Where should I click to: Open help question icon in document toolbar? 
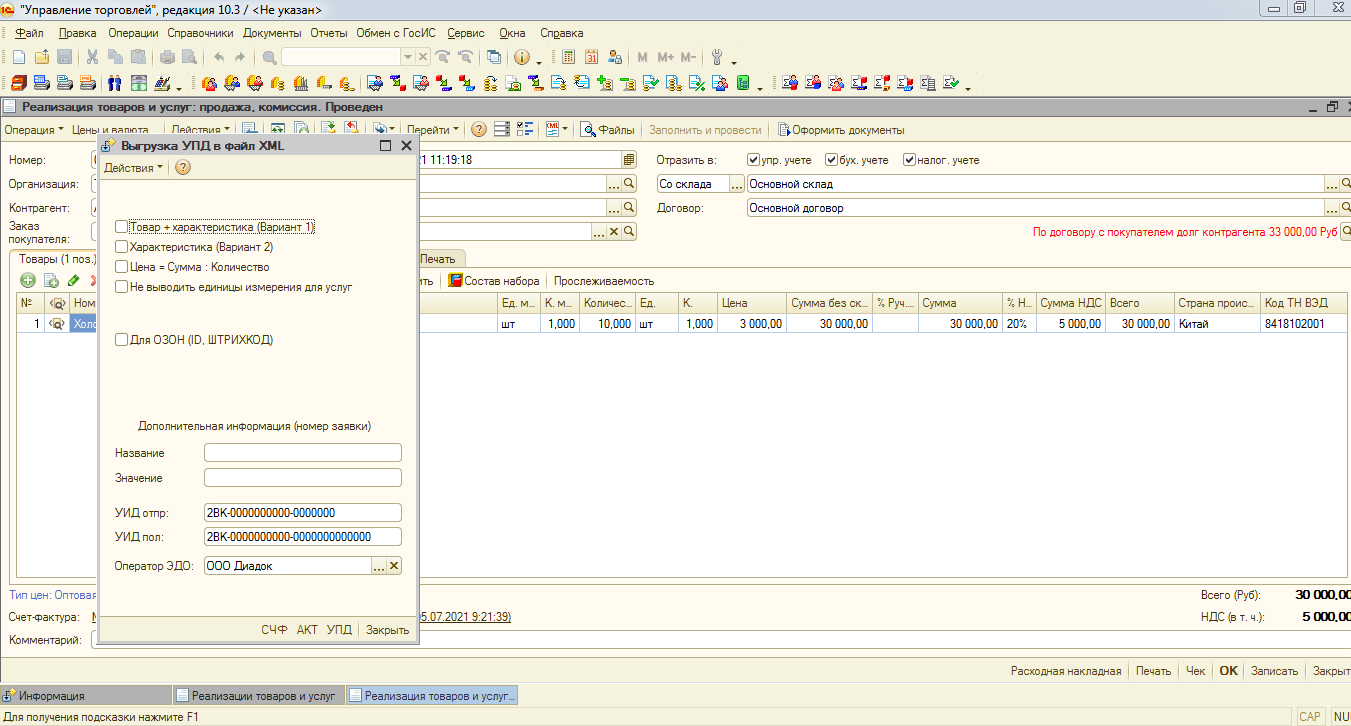479,129
